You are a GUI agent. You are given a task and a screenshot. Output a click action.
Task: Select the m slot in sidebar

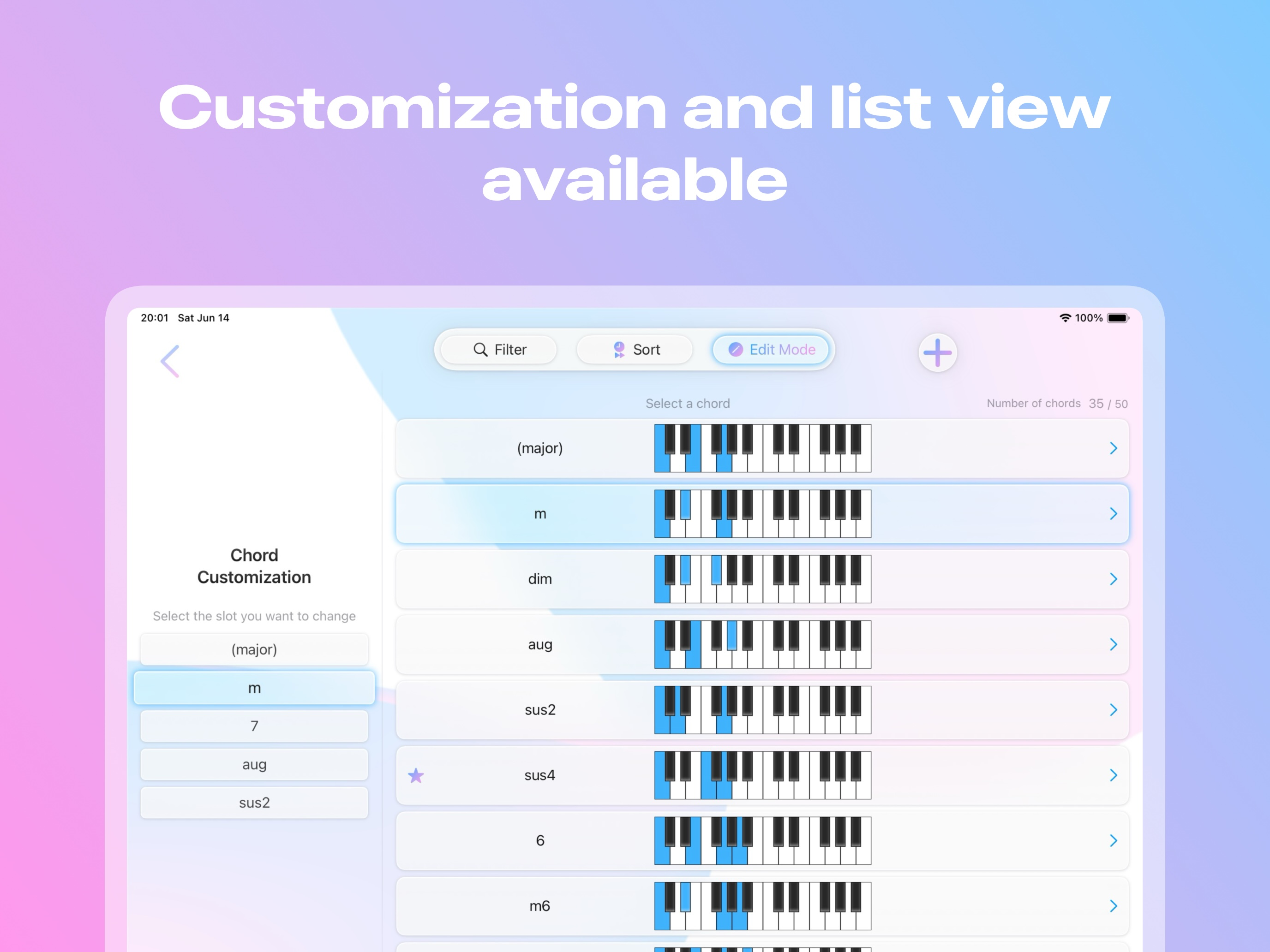254,688
